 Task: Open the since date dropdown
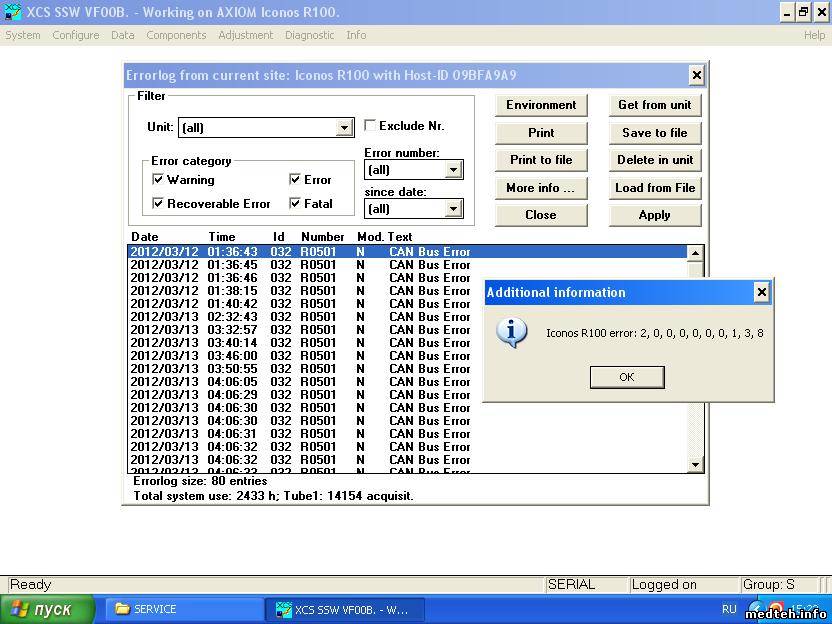pos(453,209)
